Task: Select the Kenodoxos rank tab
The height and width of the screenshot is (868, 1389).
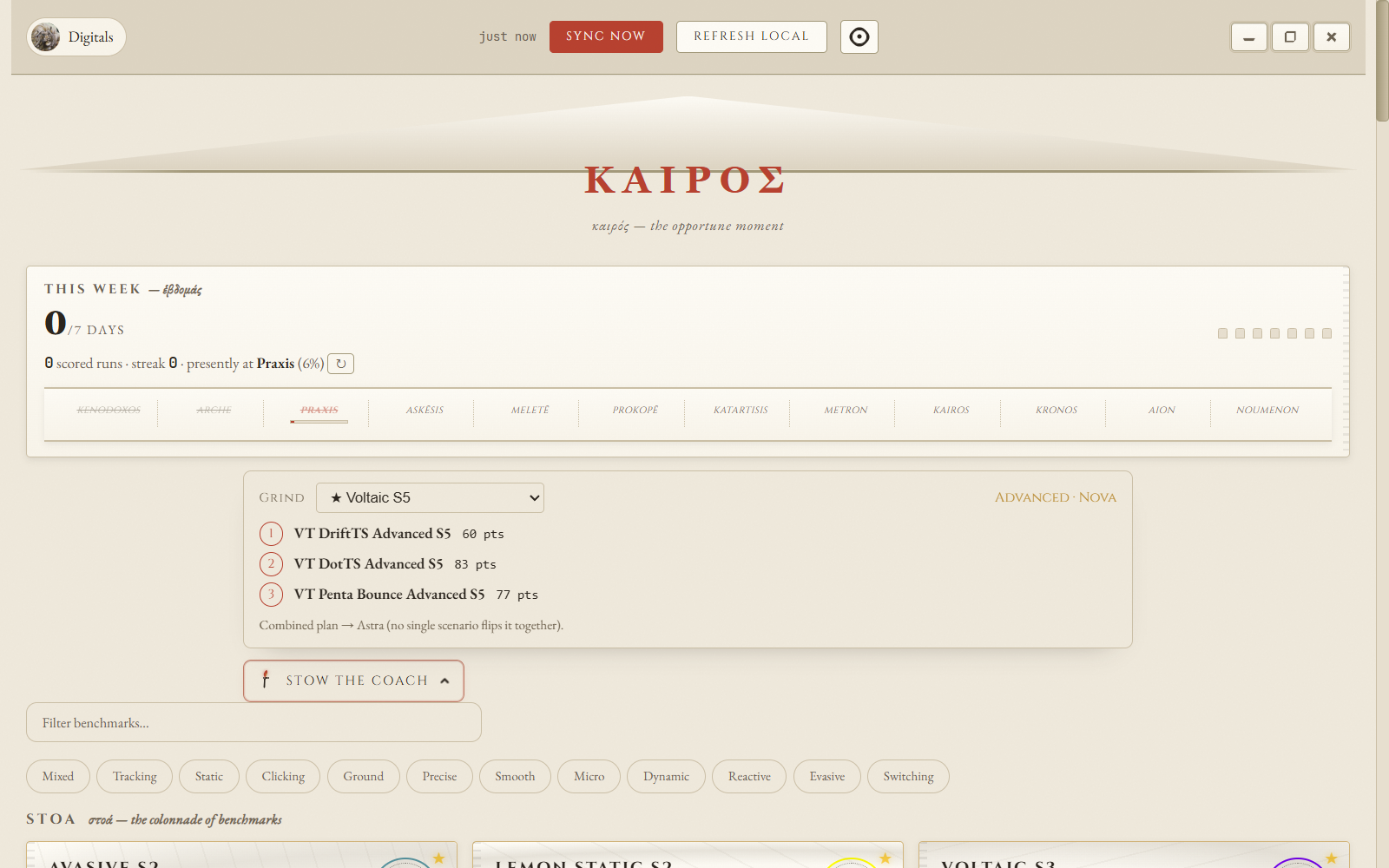Action: (x=109, y=410)
